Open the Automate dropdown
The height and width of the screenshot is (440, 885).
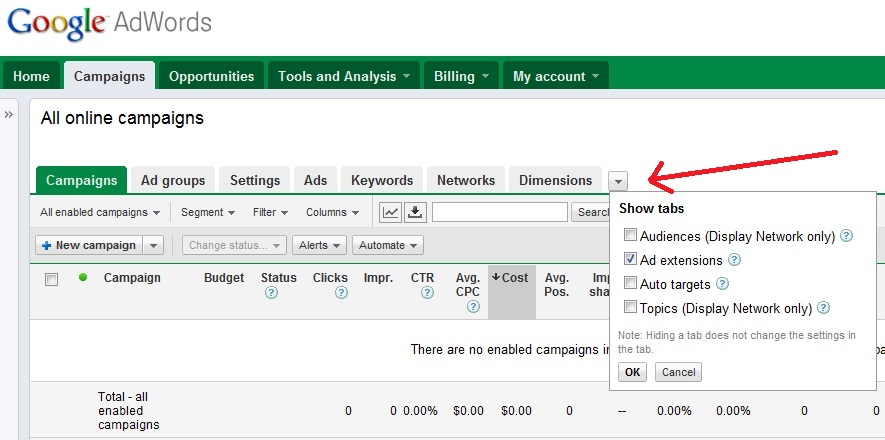click(388, 245)
